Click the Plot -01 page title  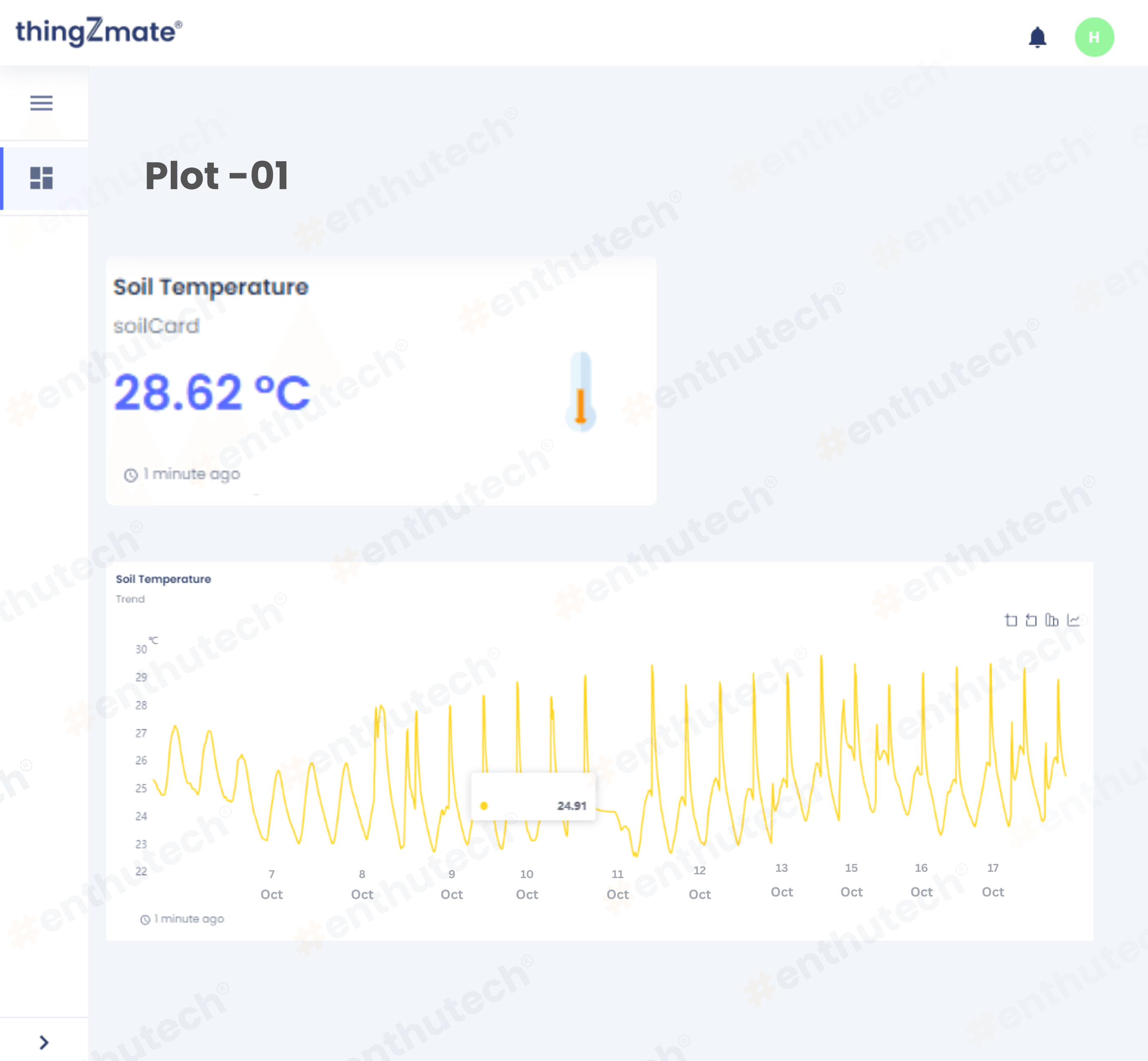click(x=216, y=176)
